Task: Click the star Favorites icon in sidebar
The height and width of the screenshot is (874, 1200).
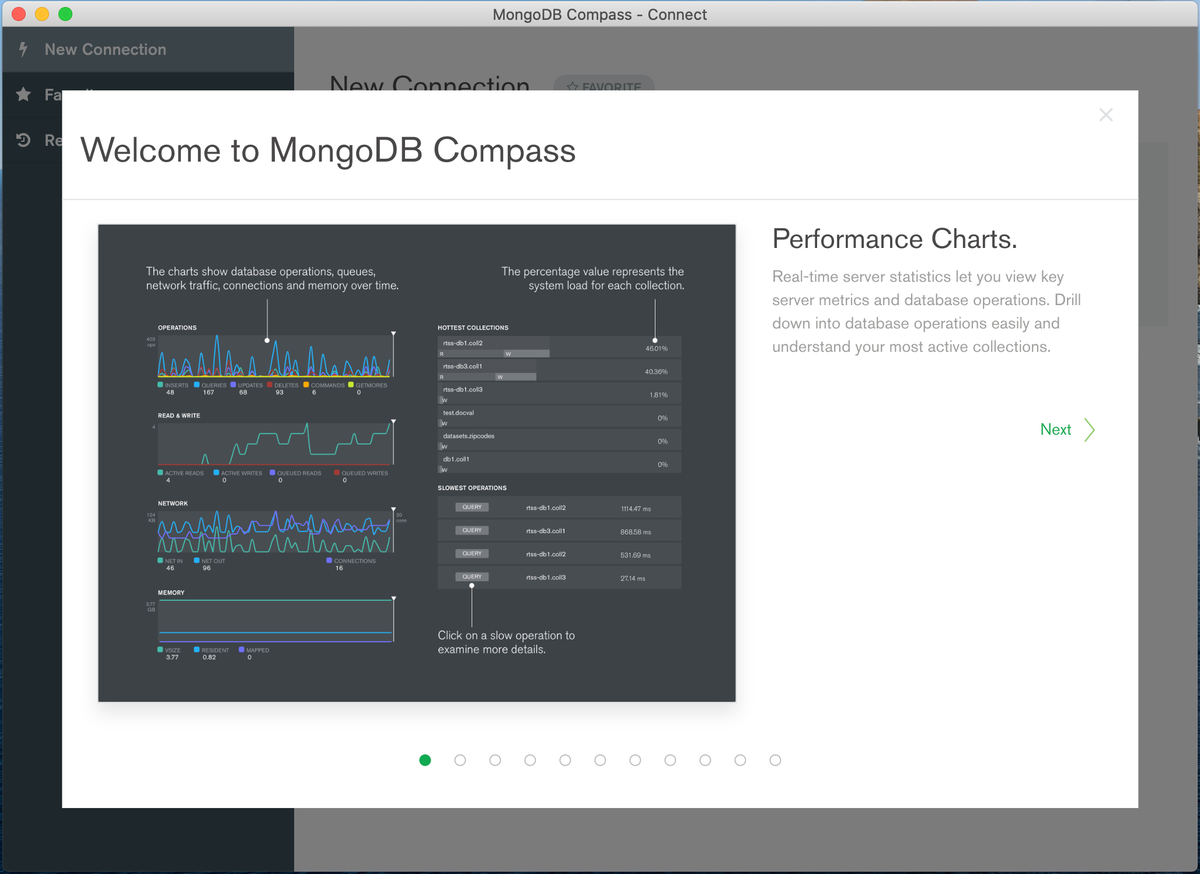Action: coord(24,95)
